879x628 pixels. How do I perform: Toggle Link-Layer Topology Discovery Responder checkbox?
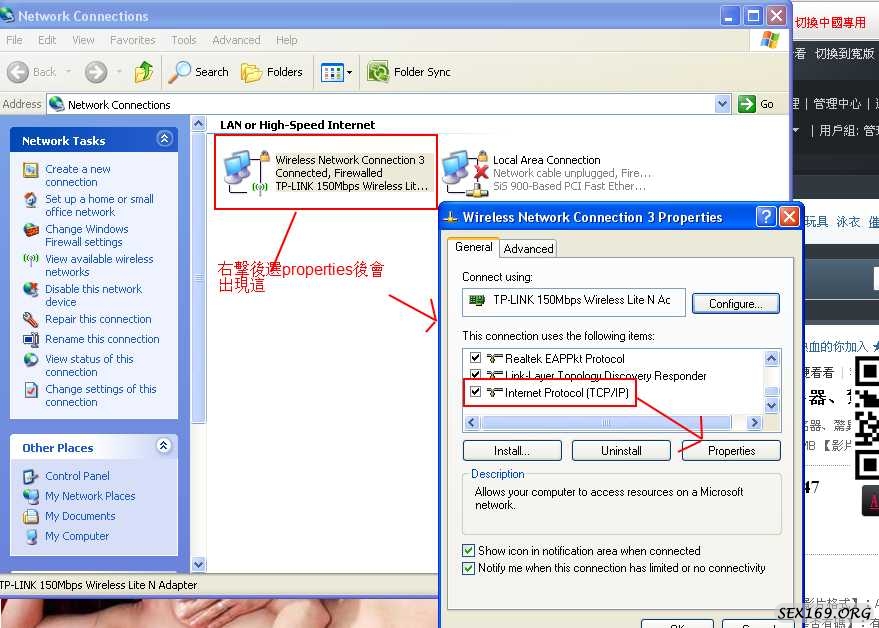(475, 374)
